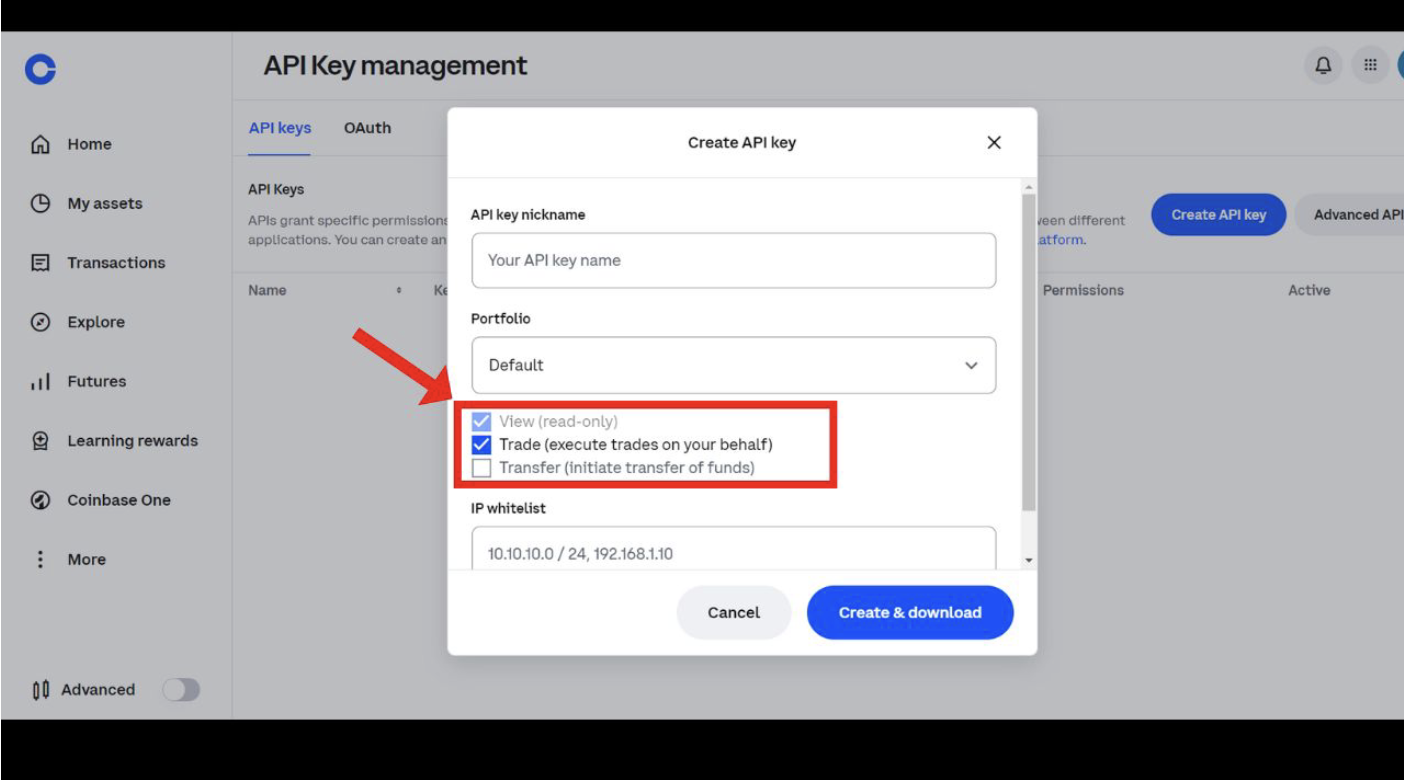The height and width of the screenshot is (780, 1404).
Task: Open Transactions in the sidebar
Action: pos(116,263)
